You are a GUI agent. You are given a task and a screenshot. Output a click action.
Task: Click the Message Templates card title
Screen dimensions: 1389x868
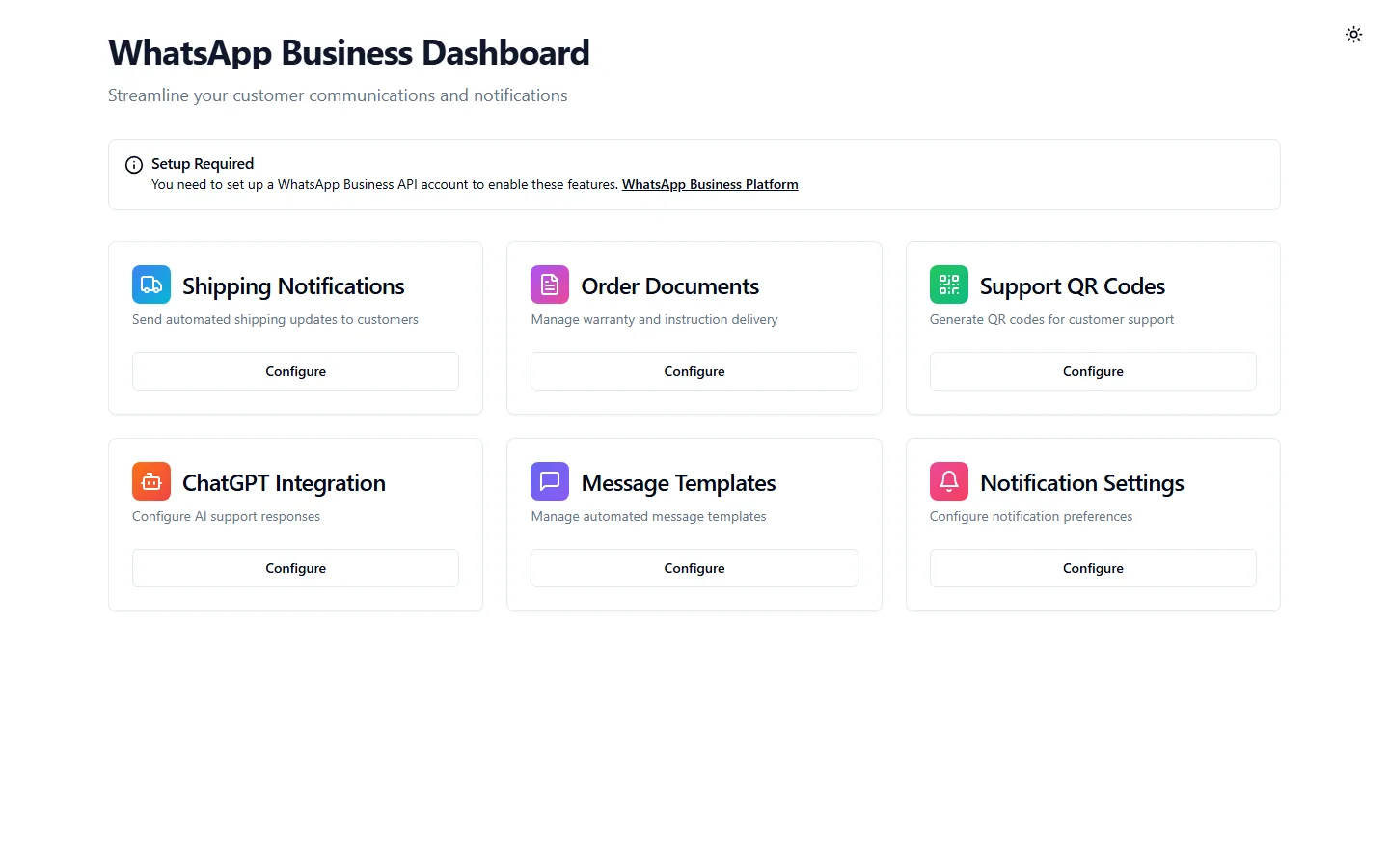tap(679, 483)
